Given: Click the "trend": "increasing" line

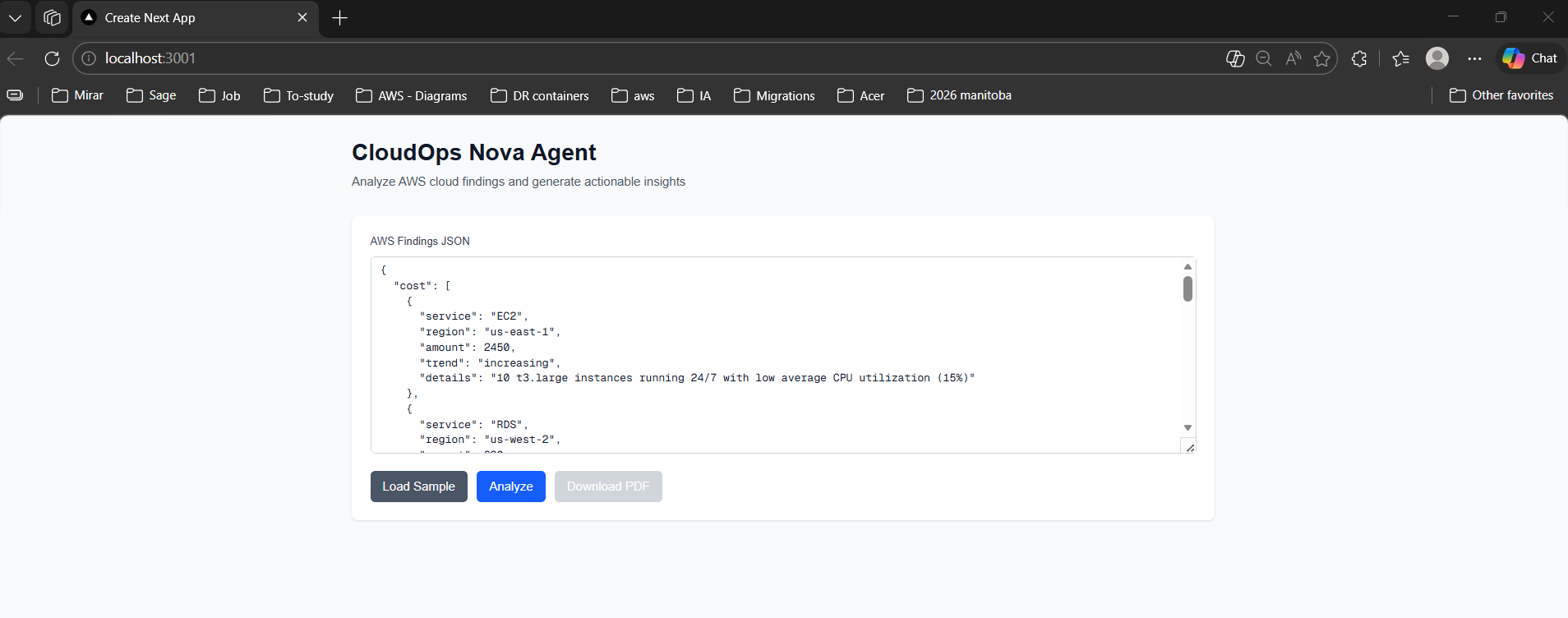Looking at the screenshot, I should (490, 363).
